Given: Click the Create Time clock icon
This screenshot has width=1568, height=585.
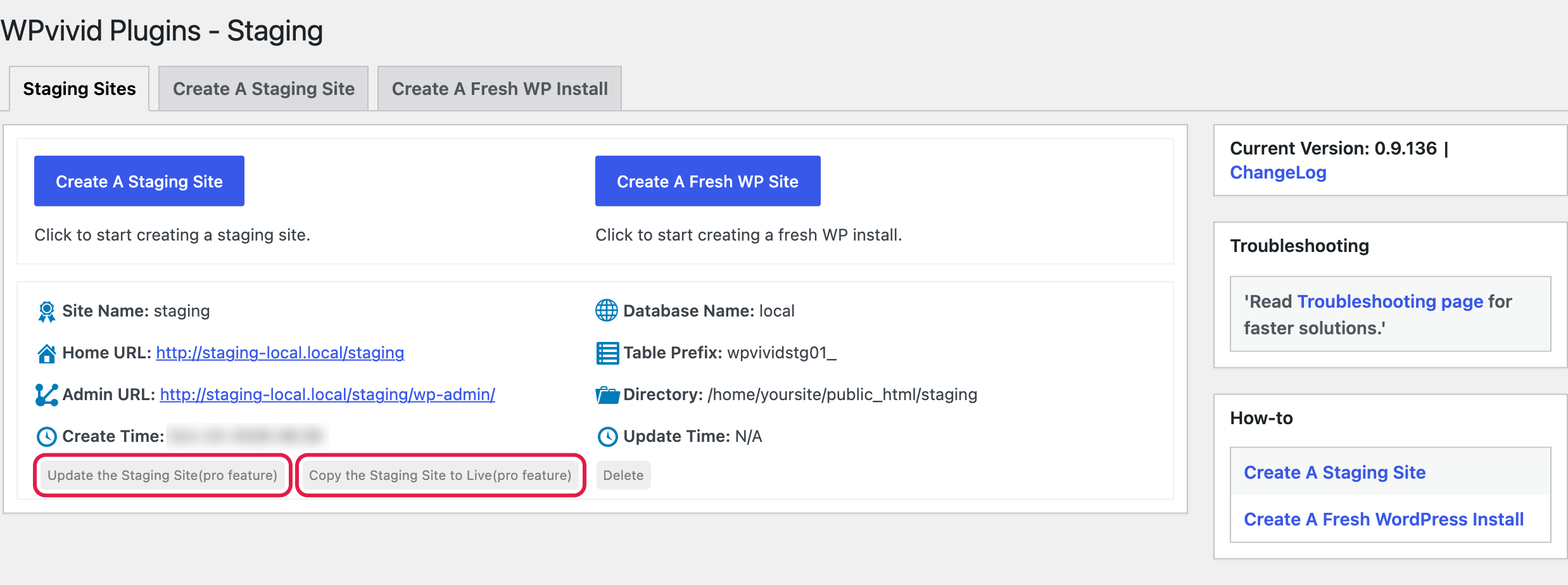Looking at the screenshot, I should 47,437.
